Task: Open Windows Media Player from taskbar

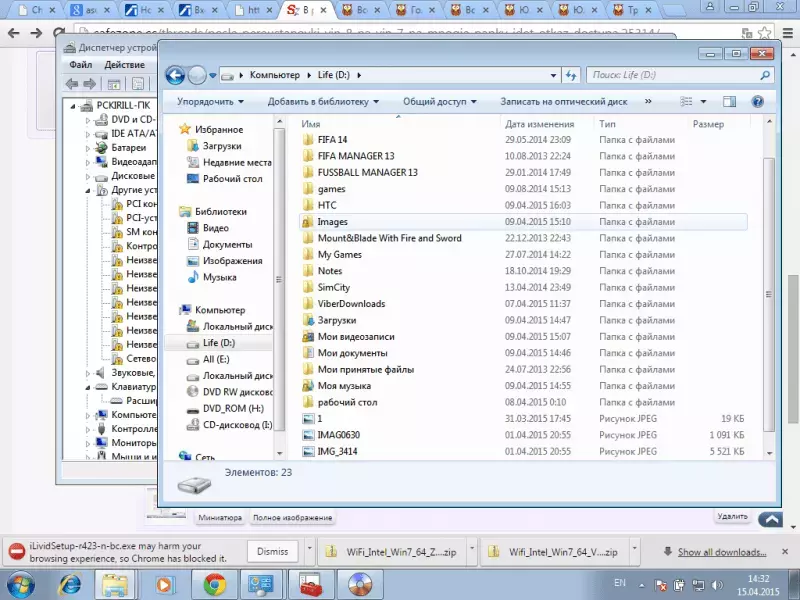Action: coord(164,585)
